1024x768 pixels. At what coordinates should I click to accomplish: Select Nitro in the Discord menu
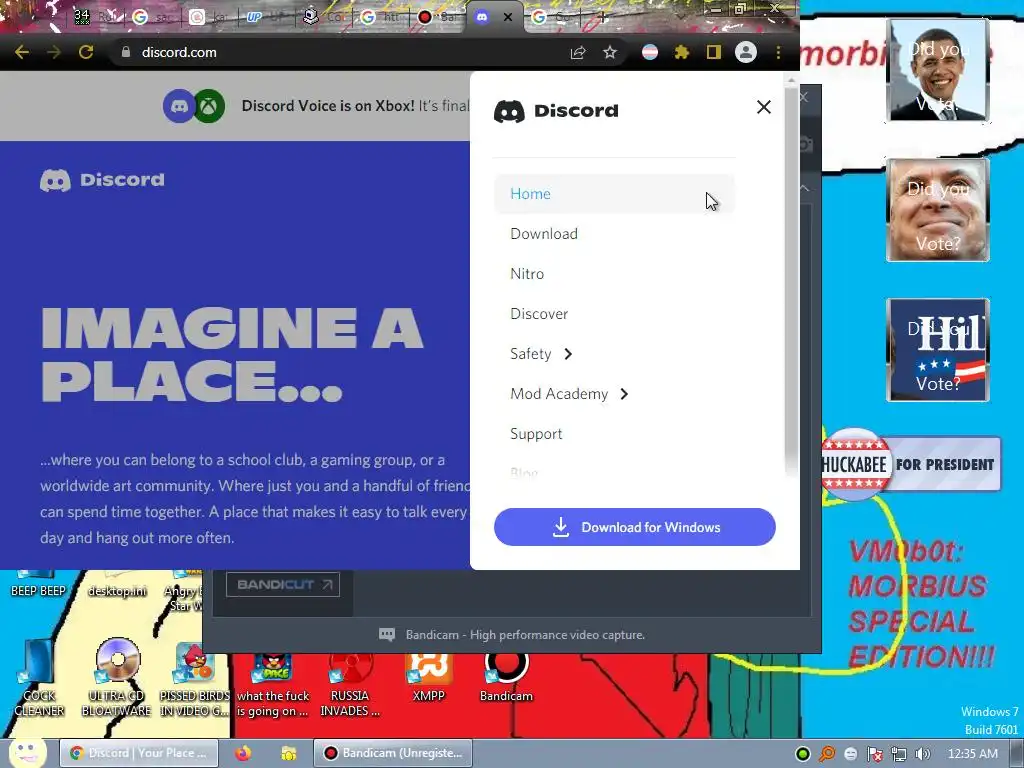pyautogui.click(x=527, y=274)
